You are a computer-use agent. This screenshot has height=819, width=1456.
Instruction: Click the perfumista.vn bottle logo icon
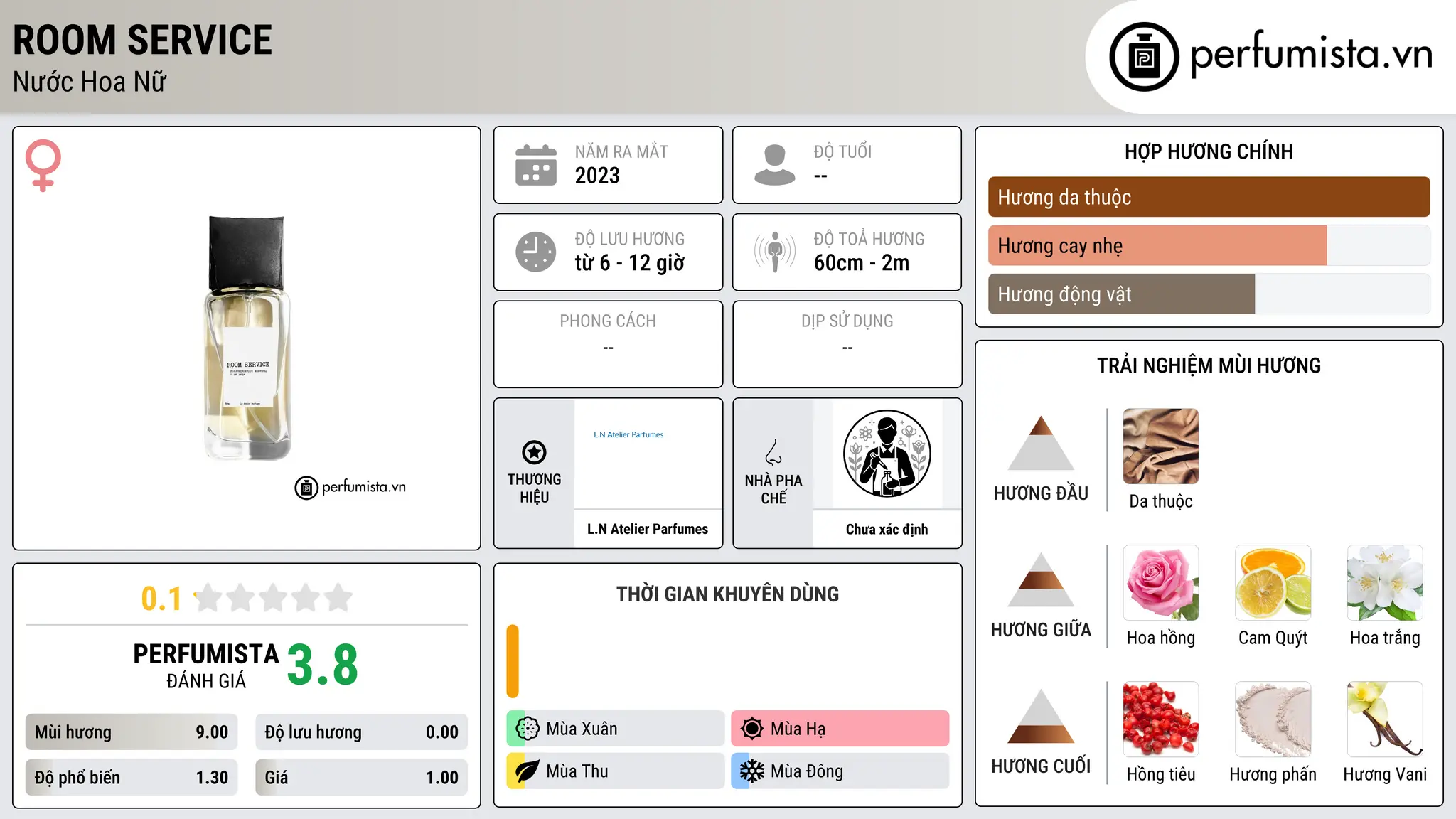pyautogui.click(x=1144, y=56)
